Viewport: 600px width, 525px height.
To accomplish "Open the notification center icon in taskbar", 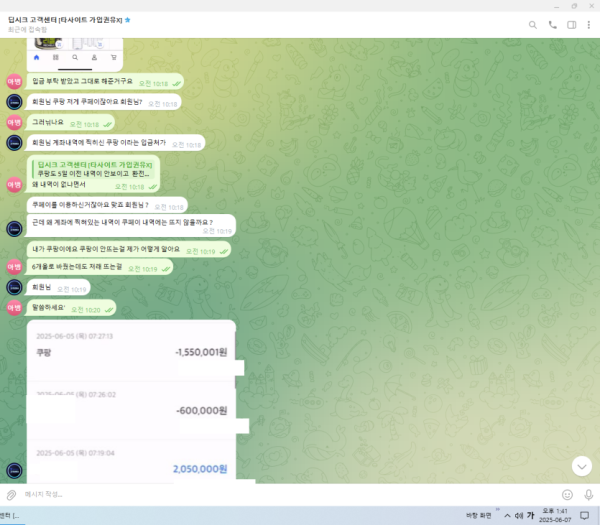I will [x=584, y=515].
